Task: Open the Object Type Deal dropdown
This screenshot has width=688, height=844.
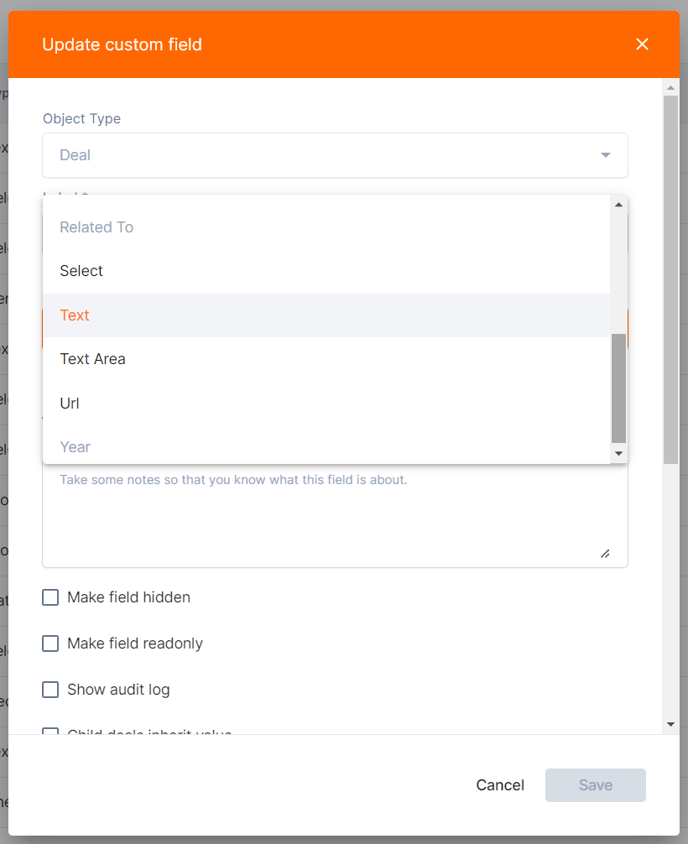Action: point(335,155)
